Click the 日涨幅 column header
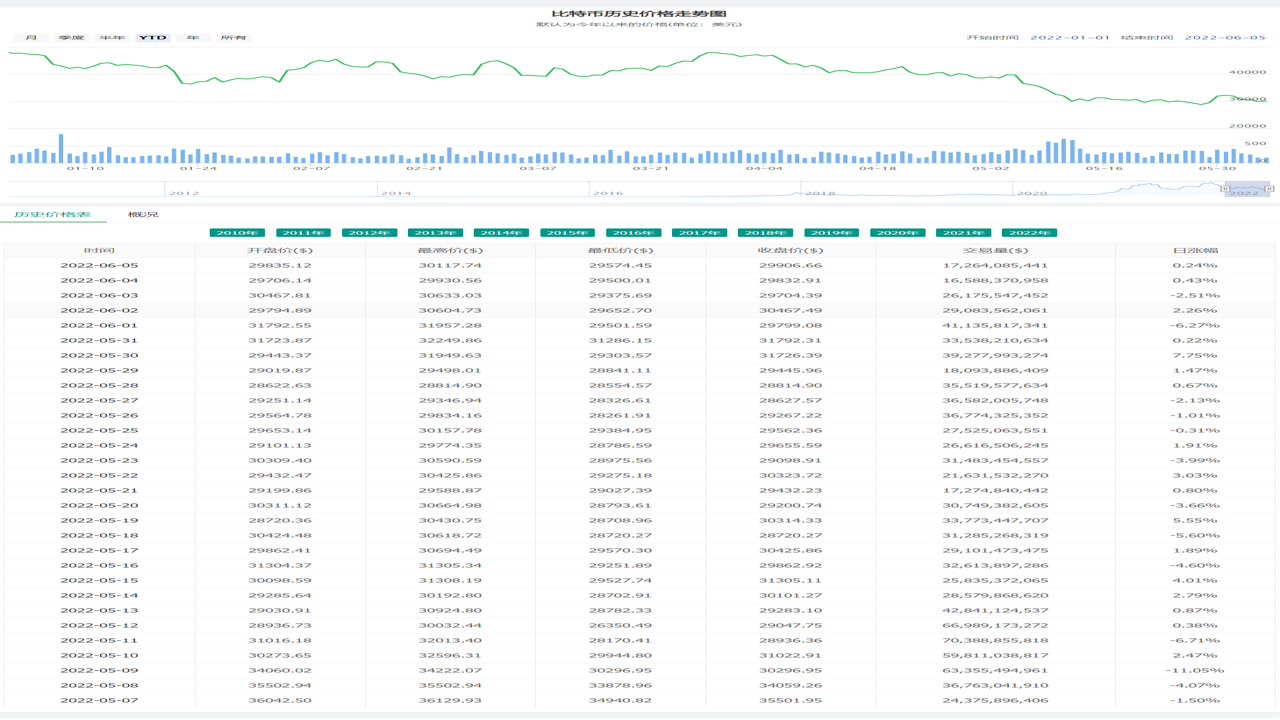Viewport: 1280px width, 720px height. pos(1195,251)
